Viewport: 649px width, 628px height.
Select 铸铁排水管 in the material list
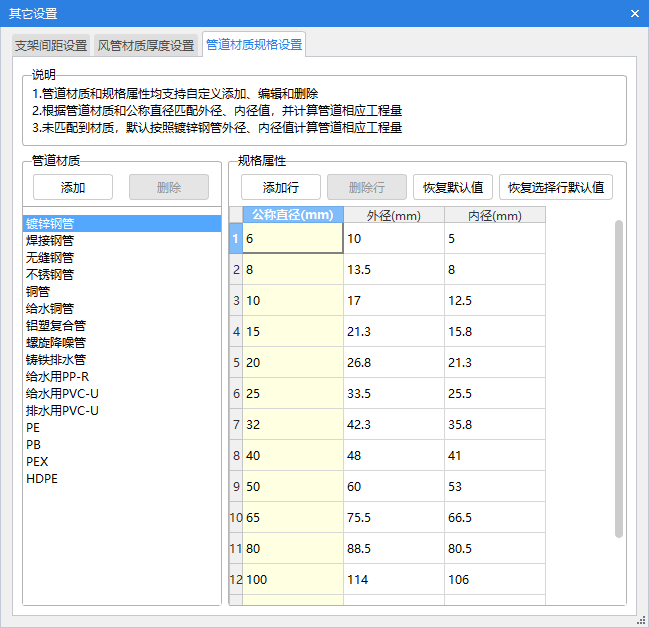[x=56, y=360]
